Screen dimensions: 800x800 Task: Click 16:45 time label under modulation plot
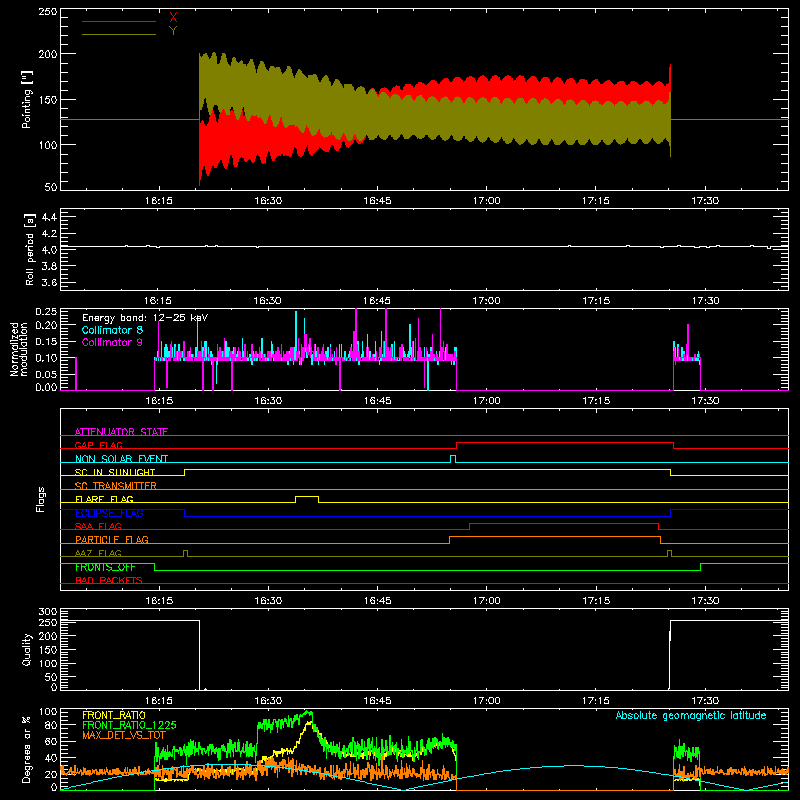377,401
